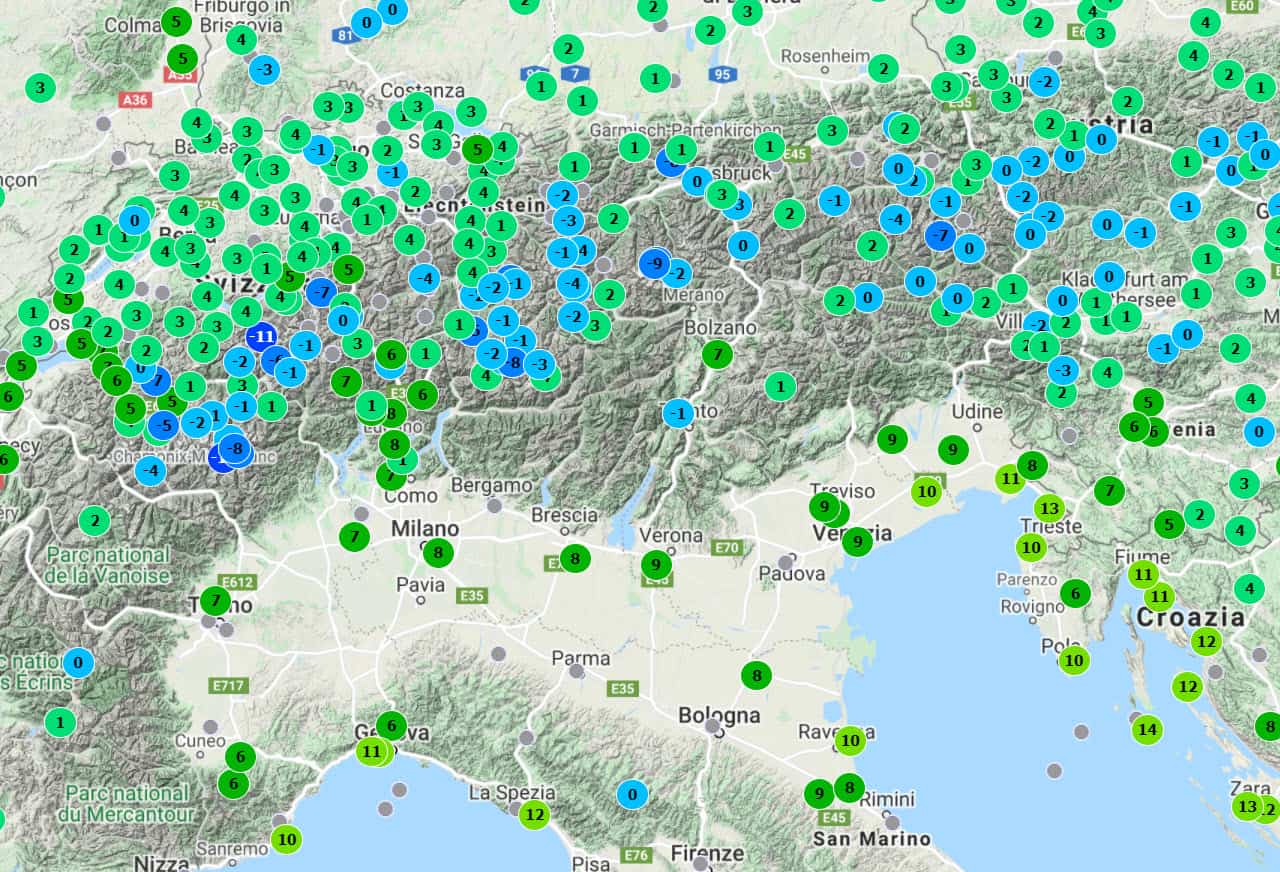Click the San Marino label

[x=871, y=839]
